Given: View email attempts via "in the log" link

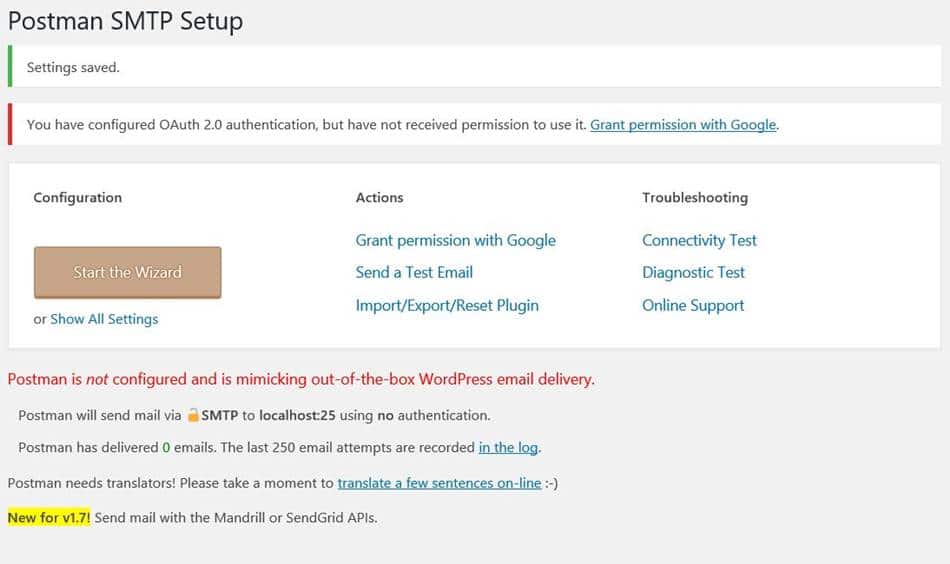Looking at the screenshot, I should (x=509, y=447).
